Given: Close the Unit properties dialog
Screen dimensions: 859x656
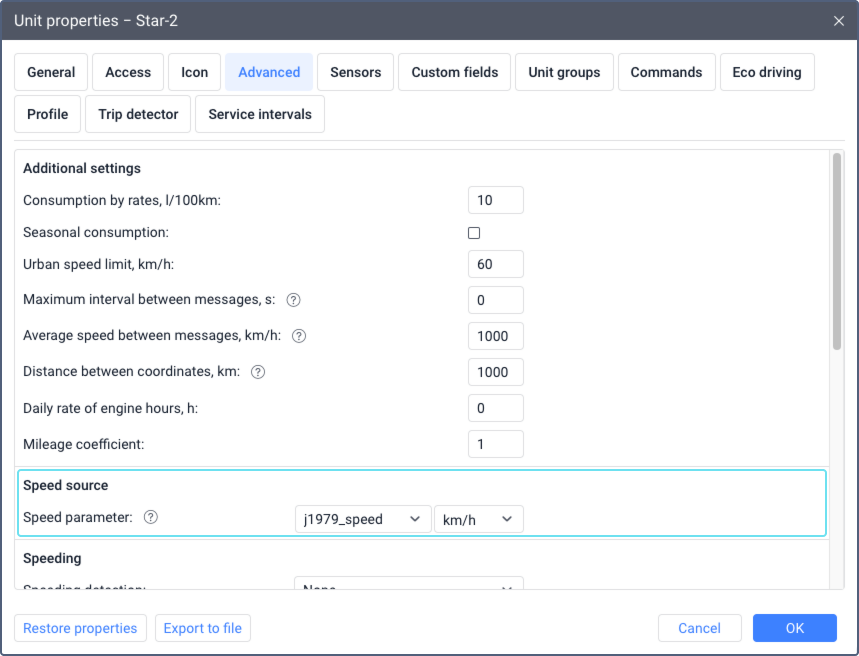Looking at the screenshot, I should (838, 20).
